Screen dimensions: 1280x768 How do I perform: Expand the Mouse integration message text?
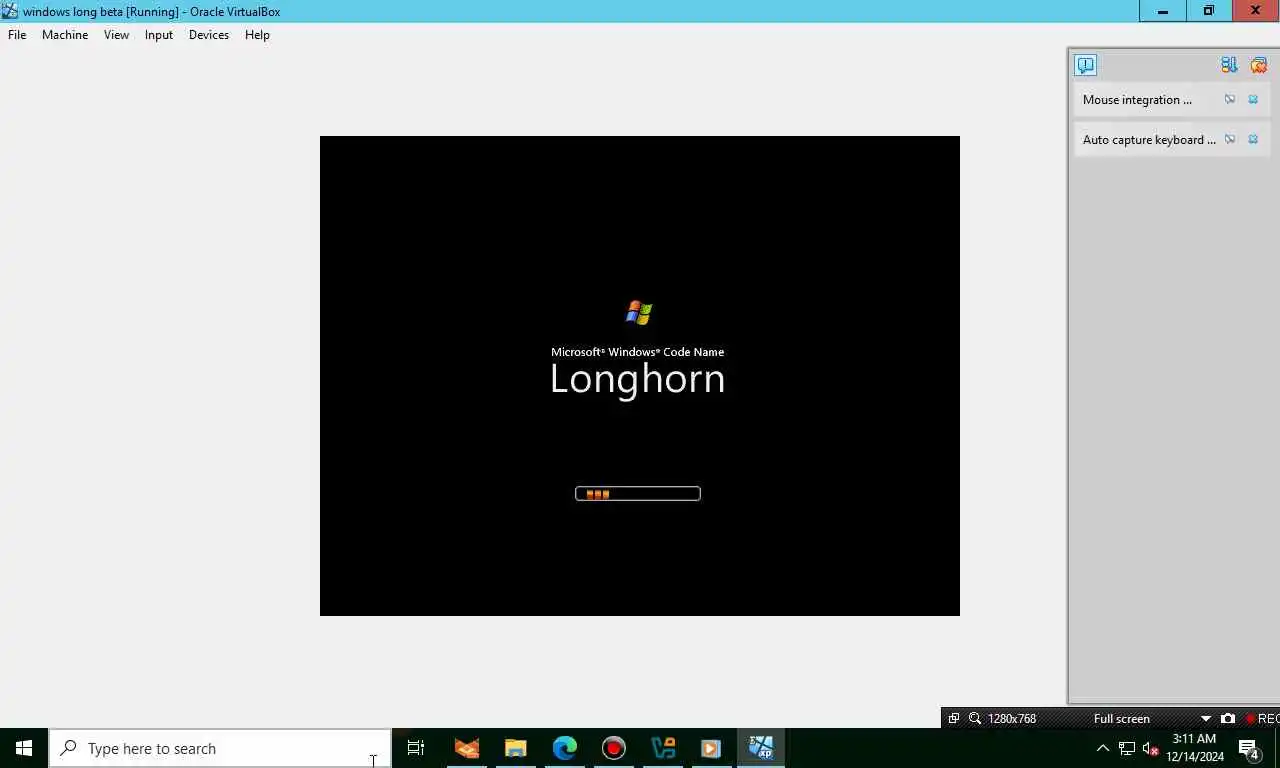pos(1137,100)
